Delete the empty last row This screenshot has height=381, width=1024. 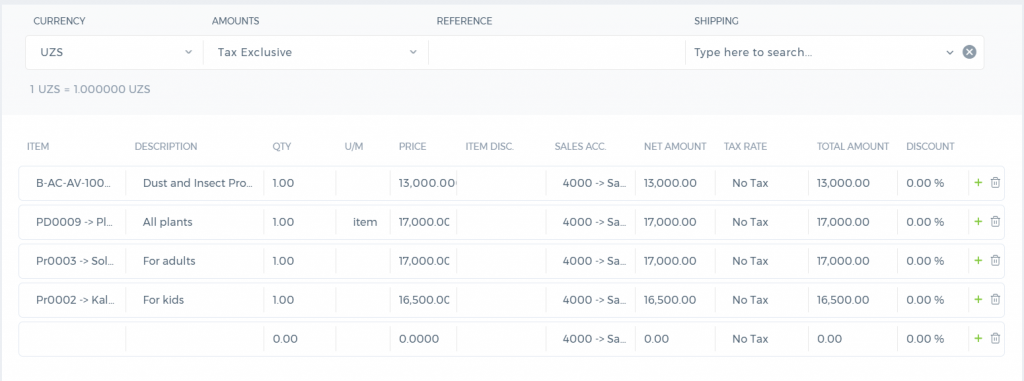tap(995, 339)
